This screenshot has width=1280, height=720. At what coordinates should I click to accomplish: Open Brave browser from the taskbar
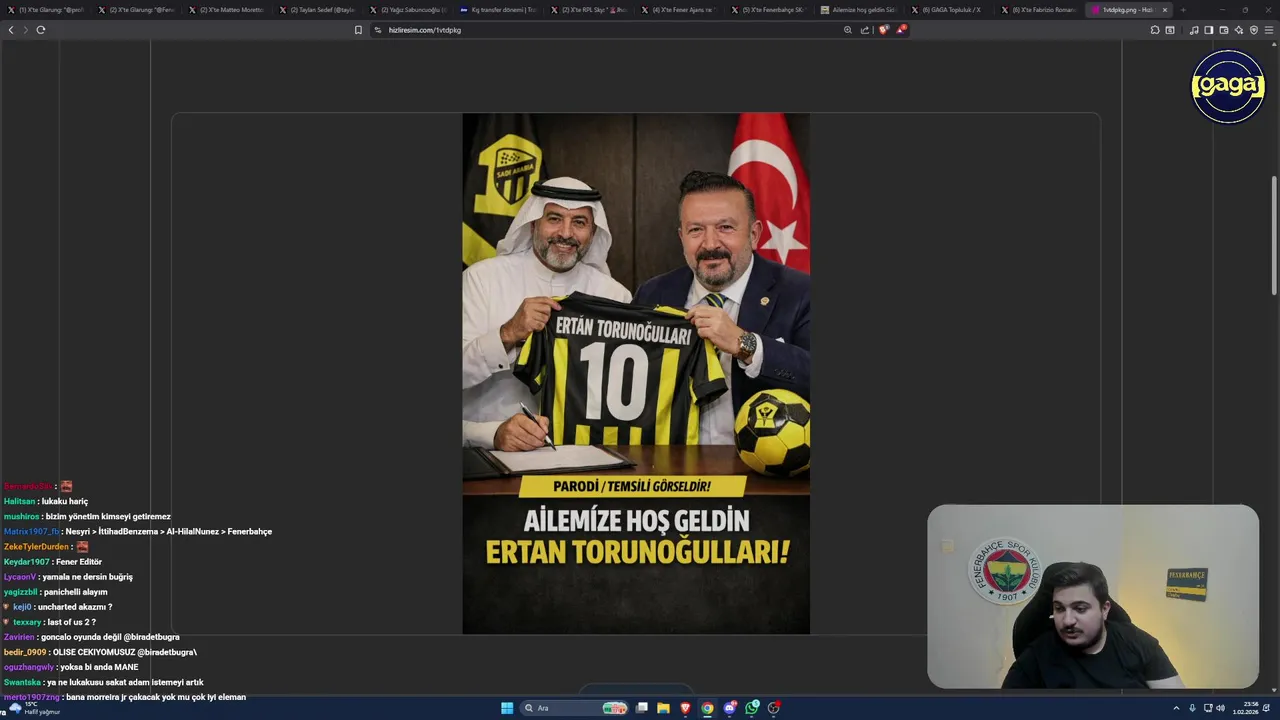click(x=685, y=708)
